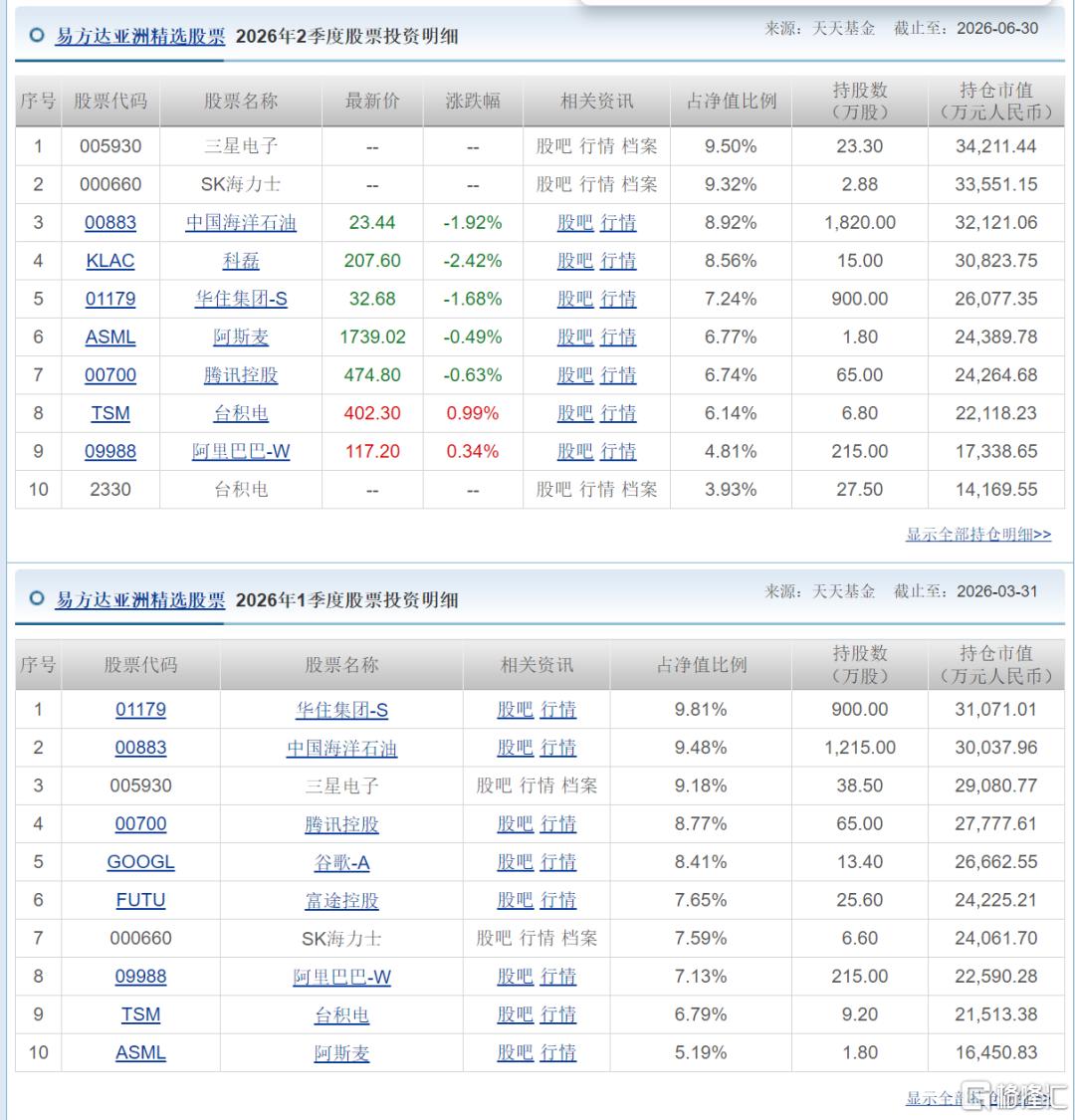1075x1120 pixels.
Task: Click the 涨跌幅 column header
Action: pyautogui.click(x=473, y=101)
